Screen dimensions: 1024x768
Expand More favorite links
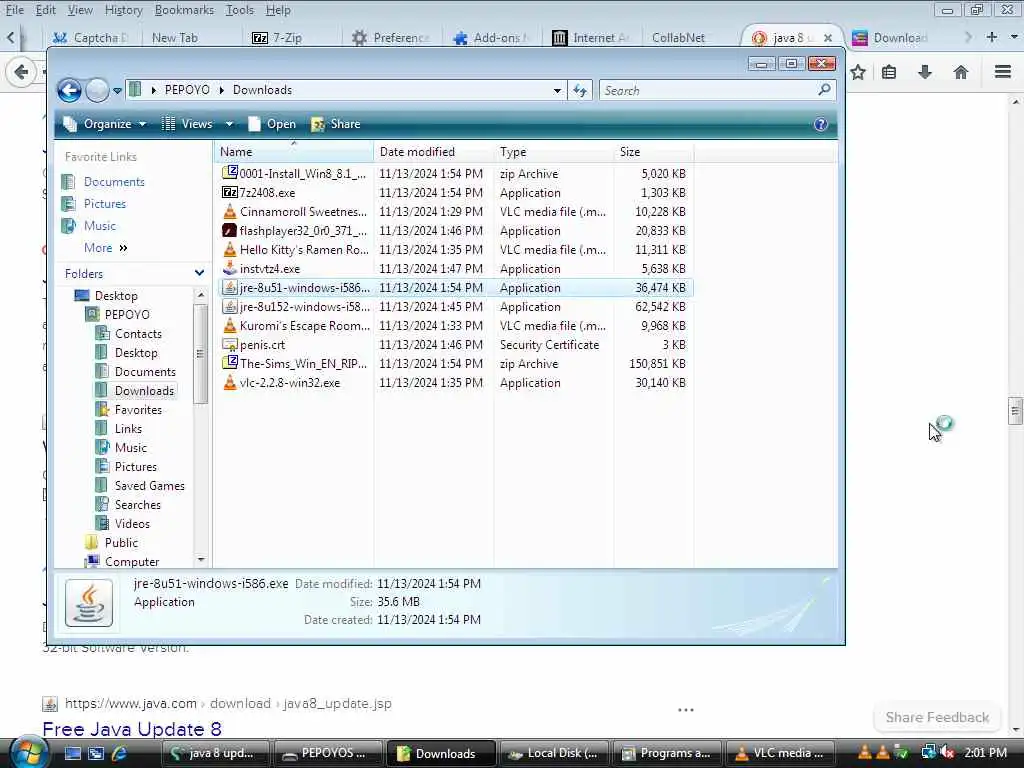point(106,248)
